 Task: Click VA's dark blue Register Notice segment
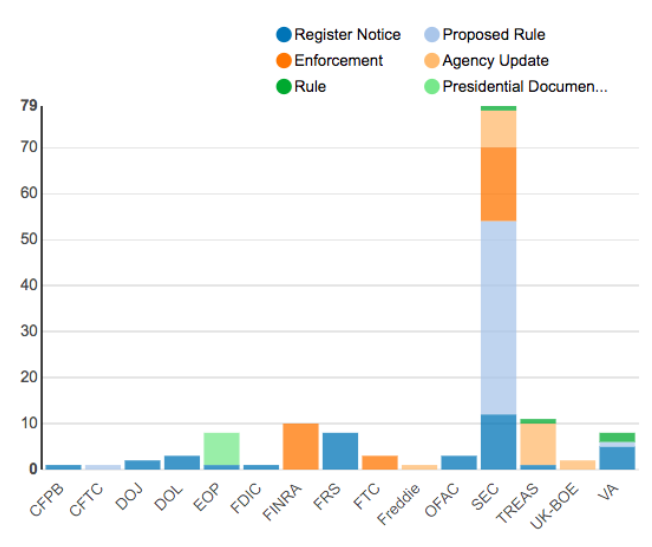pyautogui.click(x=617, y=458)
